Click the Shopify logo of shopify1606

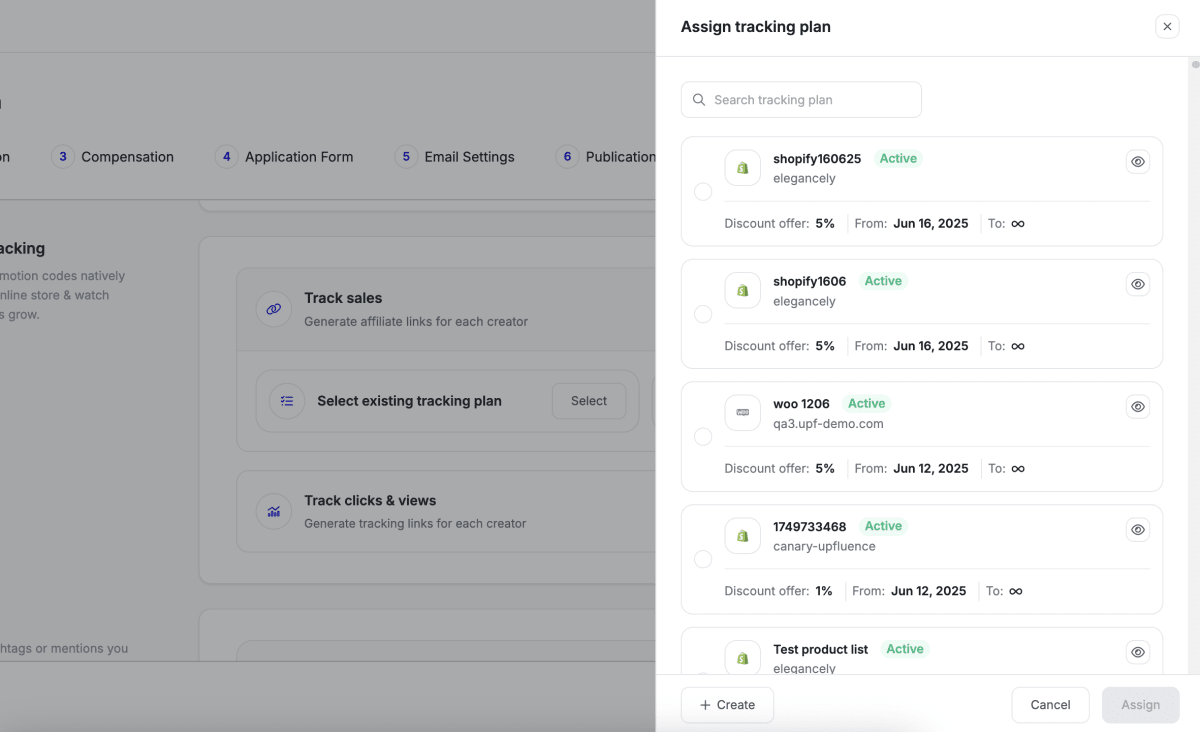pyautogui.click(x=743, y=290)
